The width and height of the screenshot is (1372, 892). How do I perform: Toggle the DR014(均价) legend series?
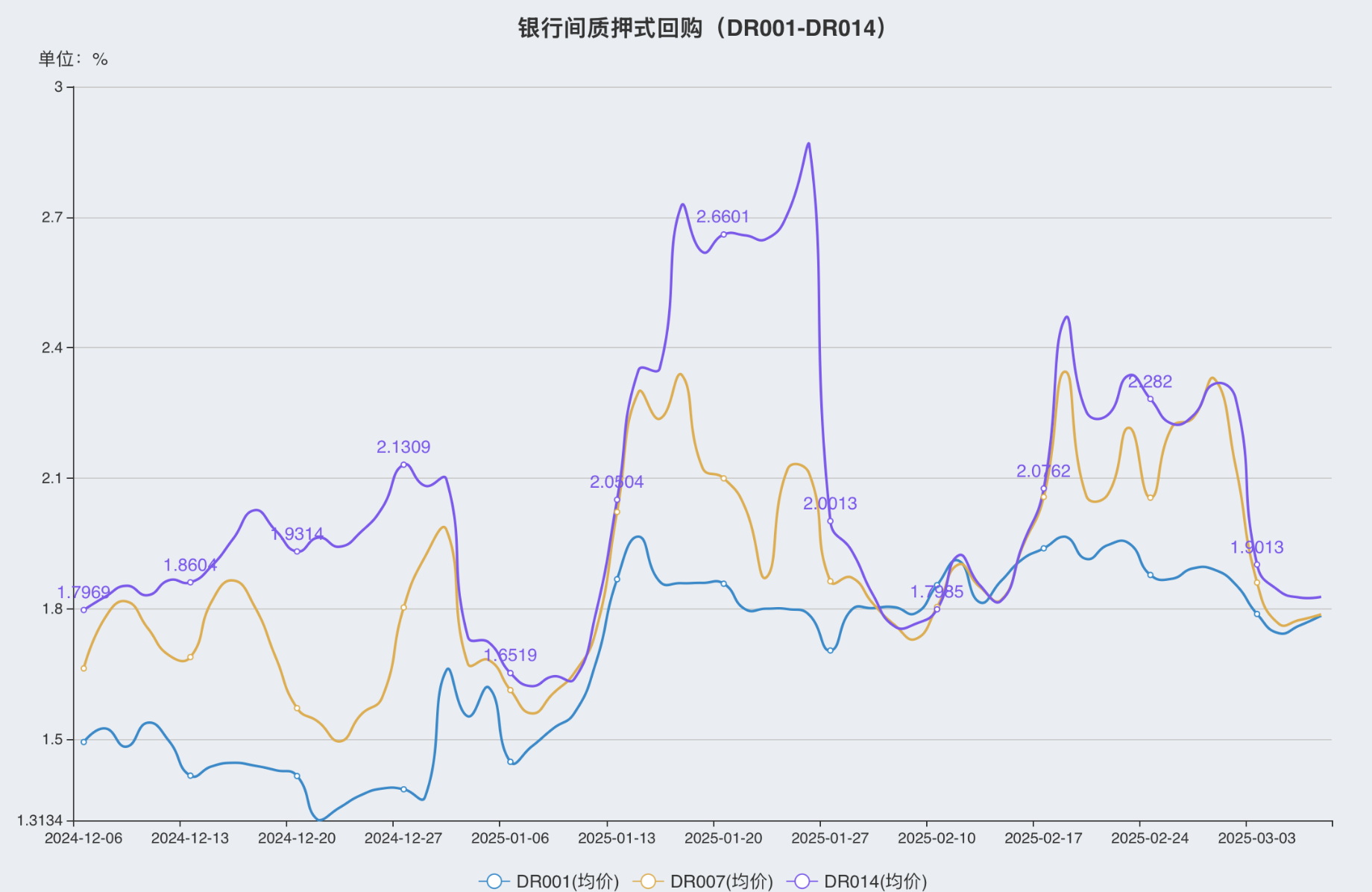[x=857, y=881]
